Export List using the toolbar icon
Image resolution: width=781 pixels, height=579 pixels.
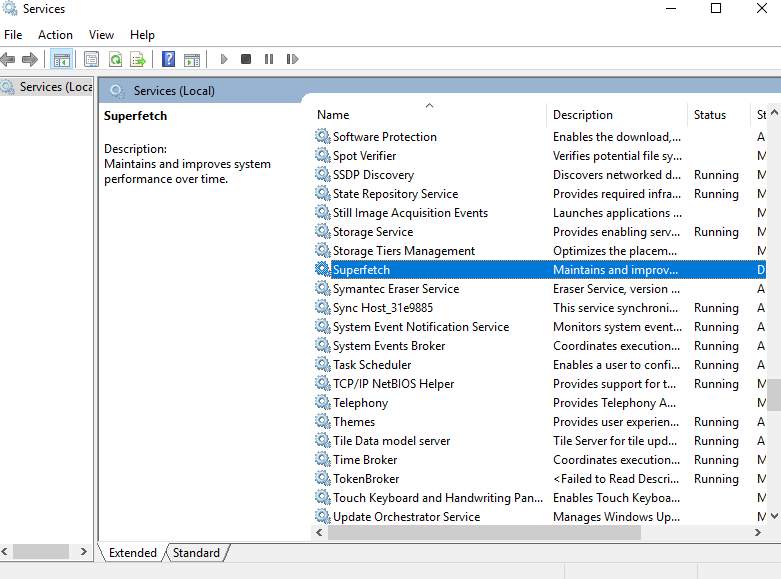pos(137,59)
